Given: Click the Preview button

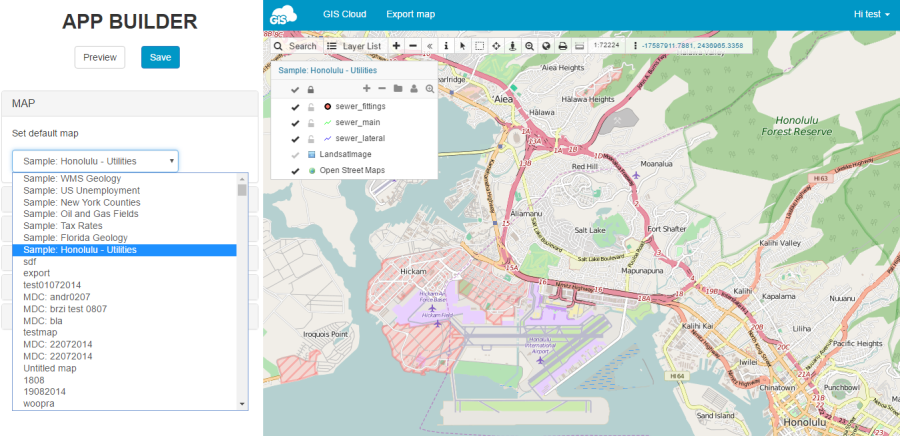Looking at the screenshot, I should tap(100, 57).
